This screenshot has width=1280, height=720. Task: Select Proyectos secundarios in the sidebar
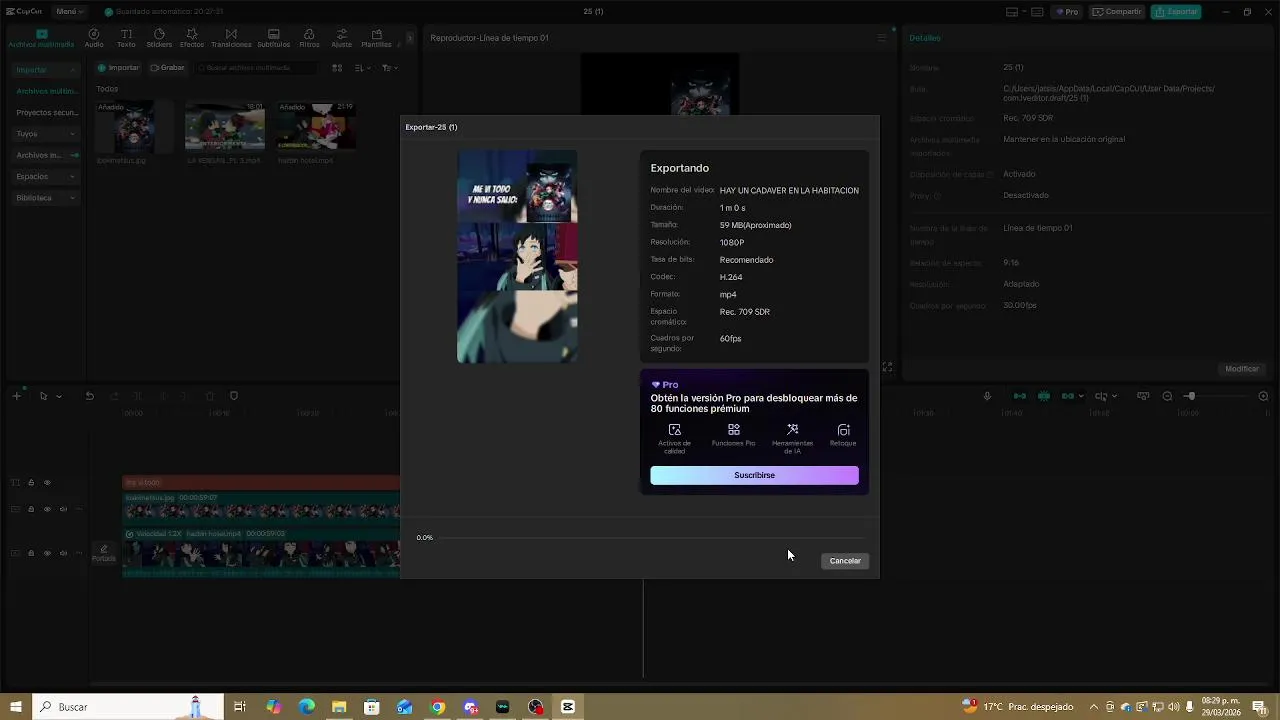pos(46,113)
